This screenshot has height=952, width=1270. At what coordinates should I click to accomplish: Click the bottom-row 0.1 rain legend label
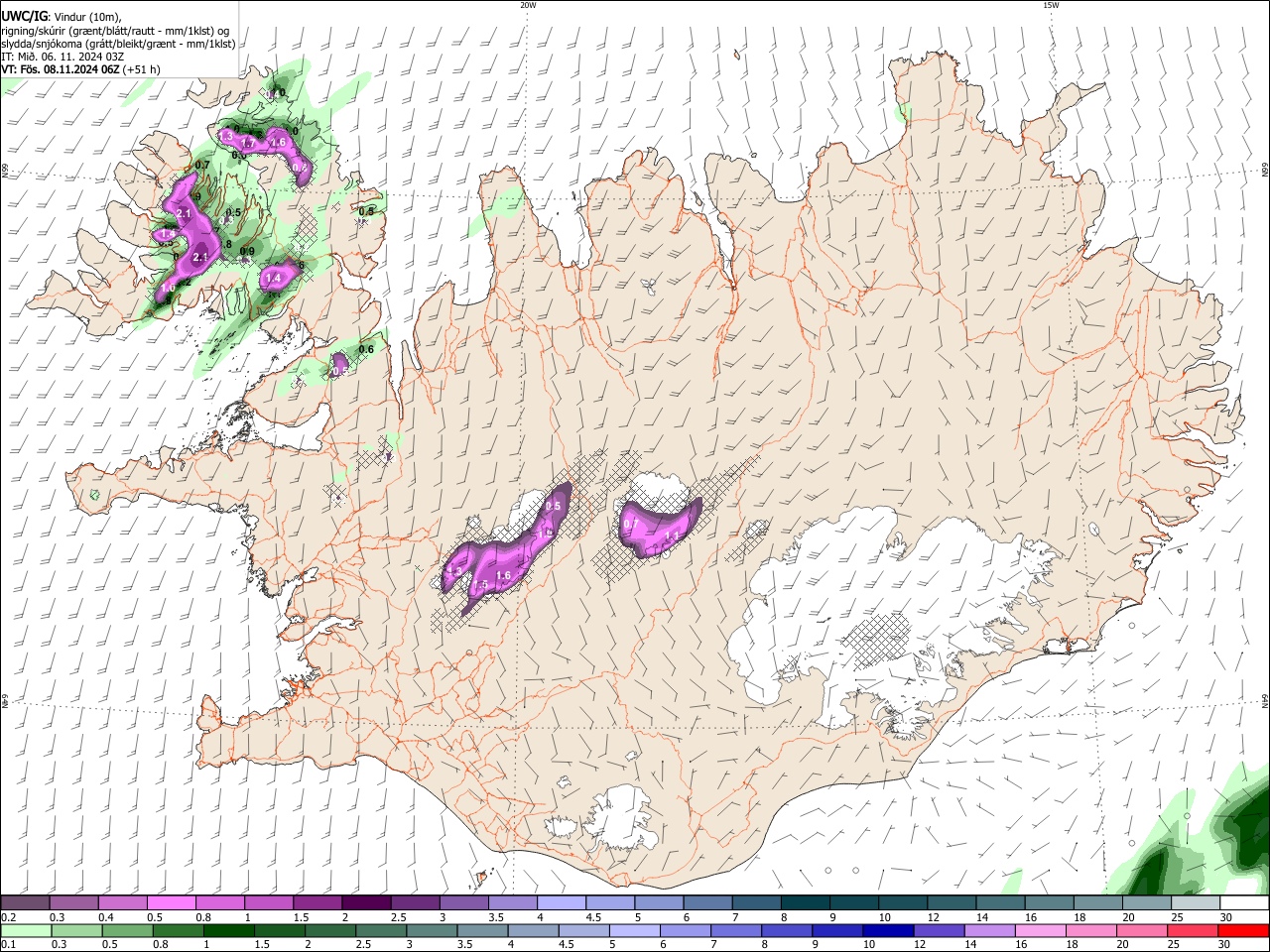click(x=9, y=944)
